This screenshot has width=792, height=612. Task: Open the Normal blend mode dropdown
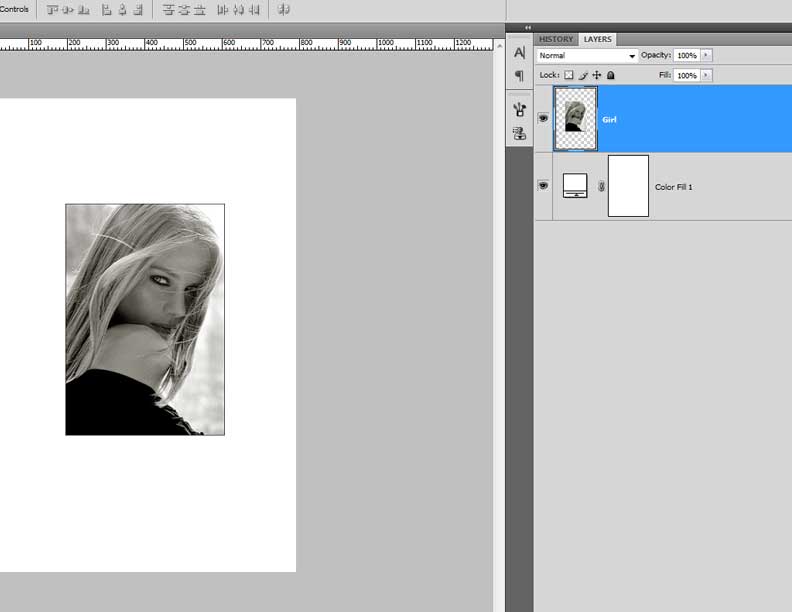coord(586,56)
